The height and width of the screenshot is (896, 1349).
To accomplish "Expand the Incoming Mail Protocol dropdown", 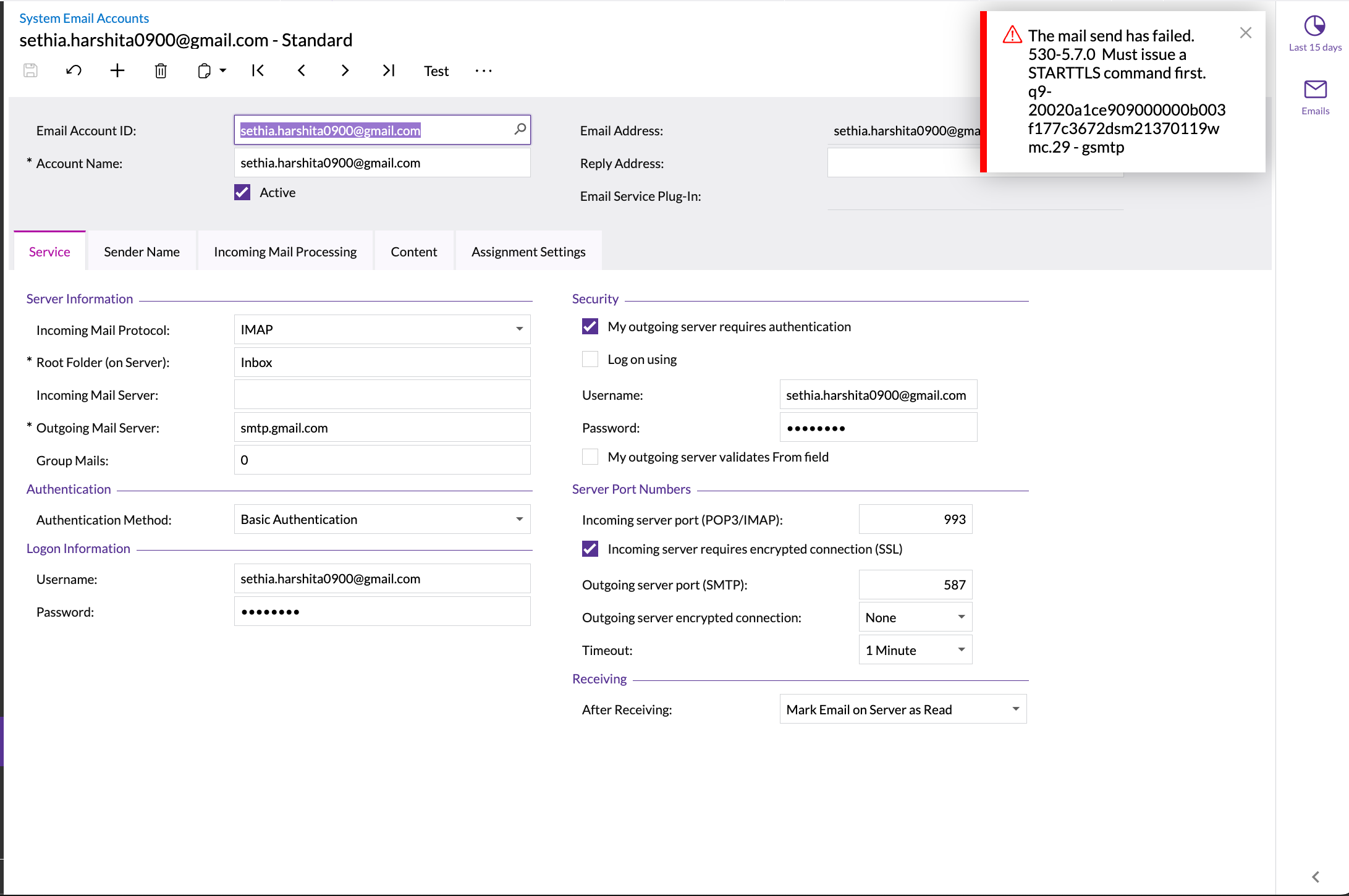I will (519, 329).
